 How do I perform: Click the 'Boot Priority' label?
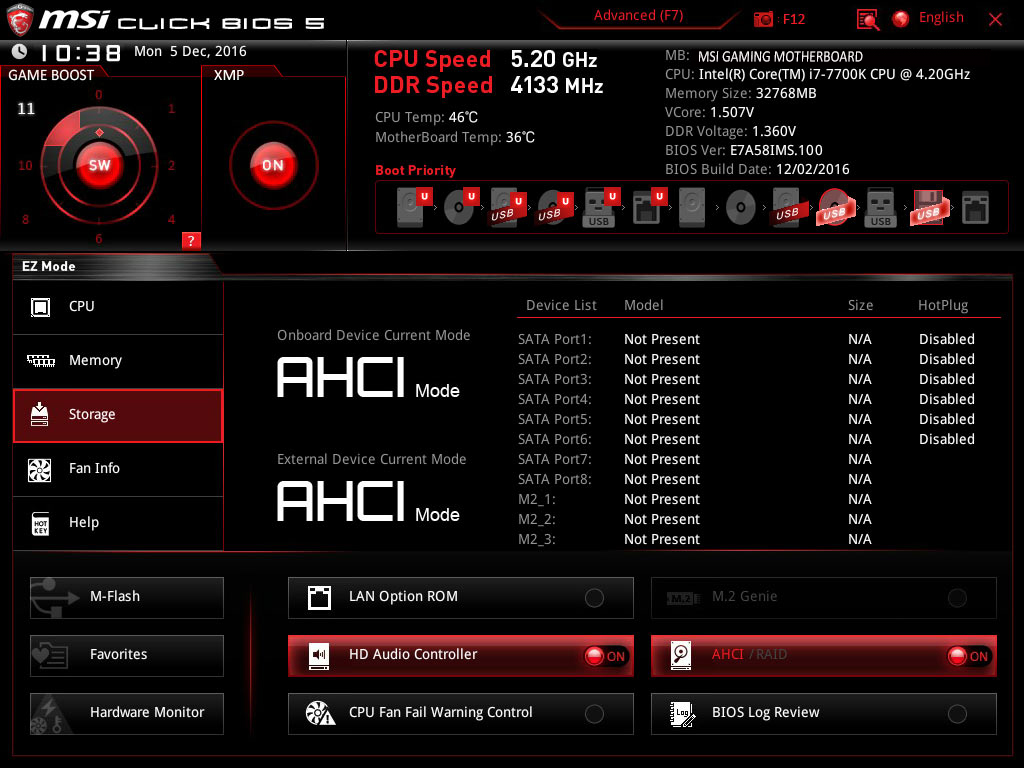(x=415, y=170)
